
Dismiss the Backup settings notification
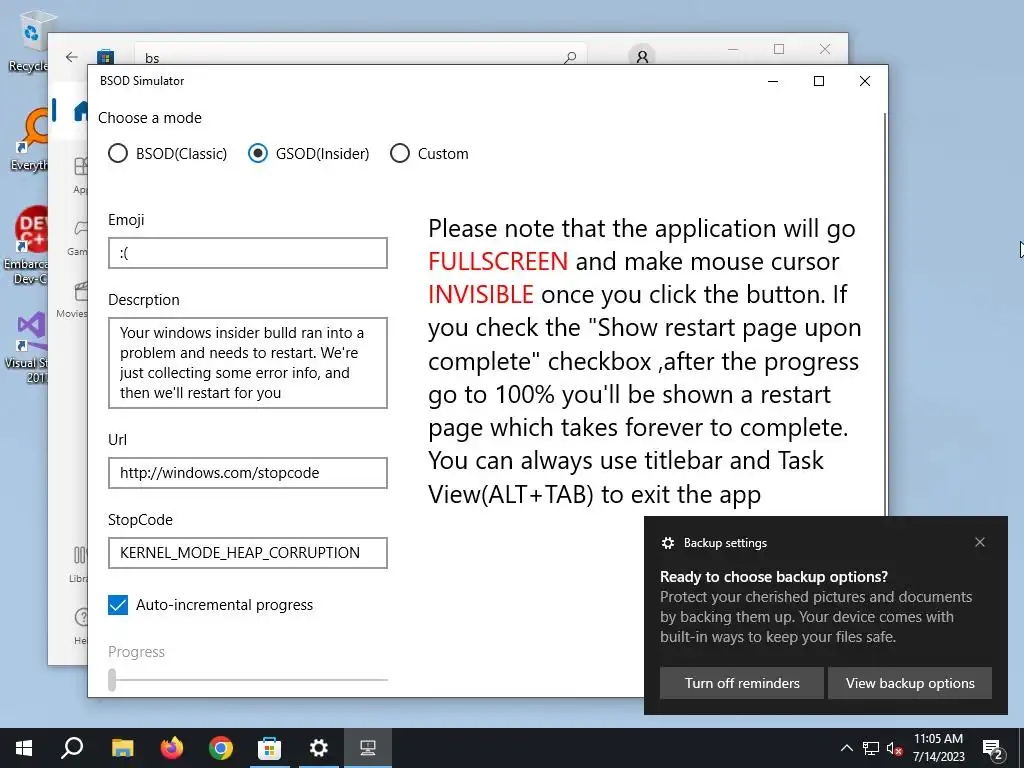tap(980, 542)
